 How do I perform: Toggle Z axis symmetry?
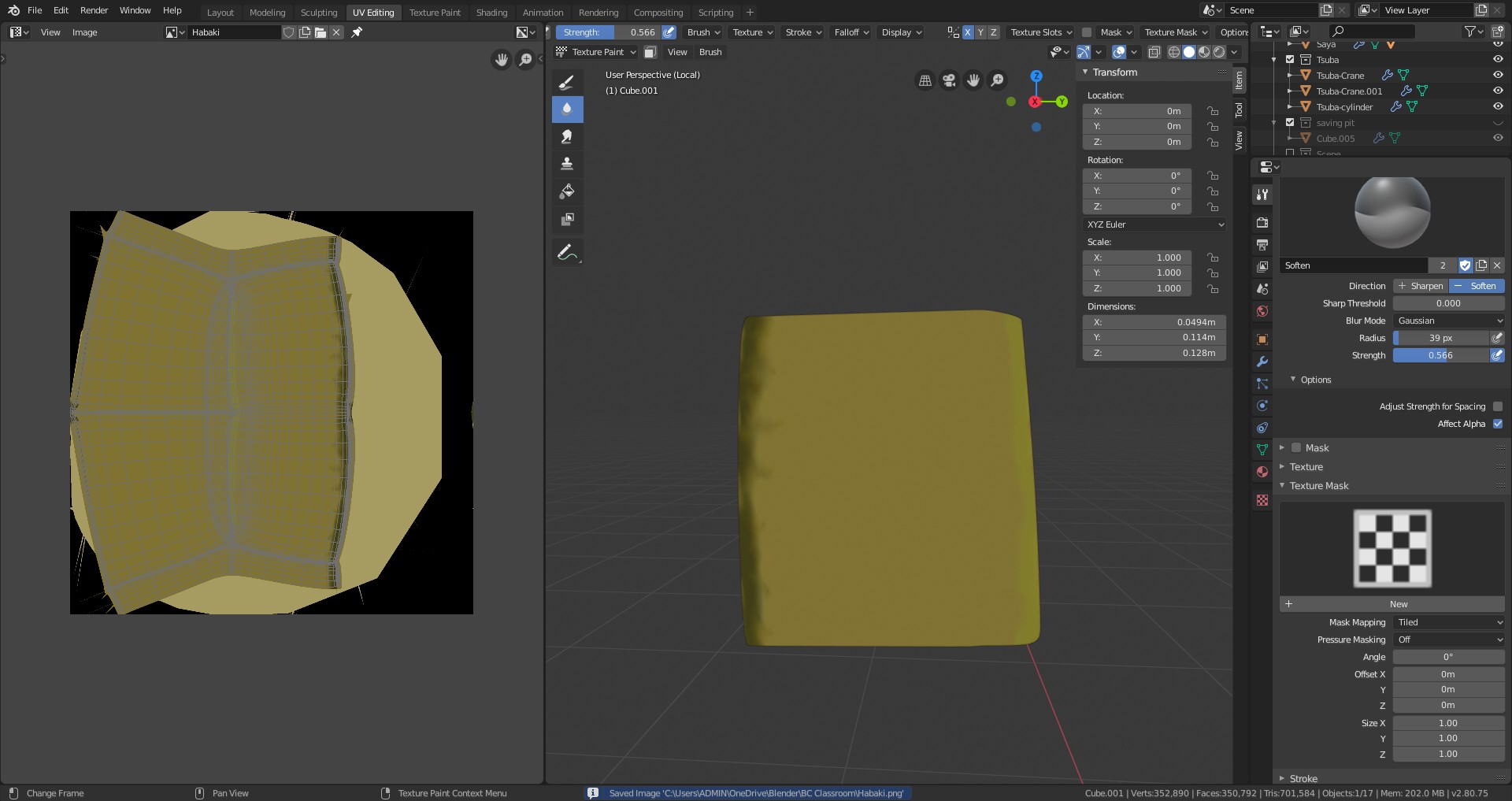point(994,32)
